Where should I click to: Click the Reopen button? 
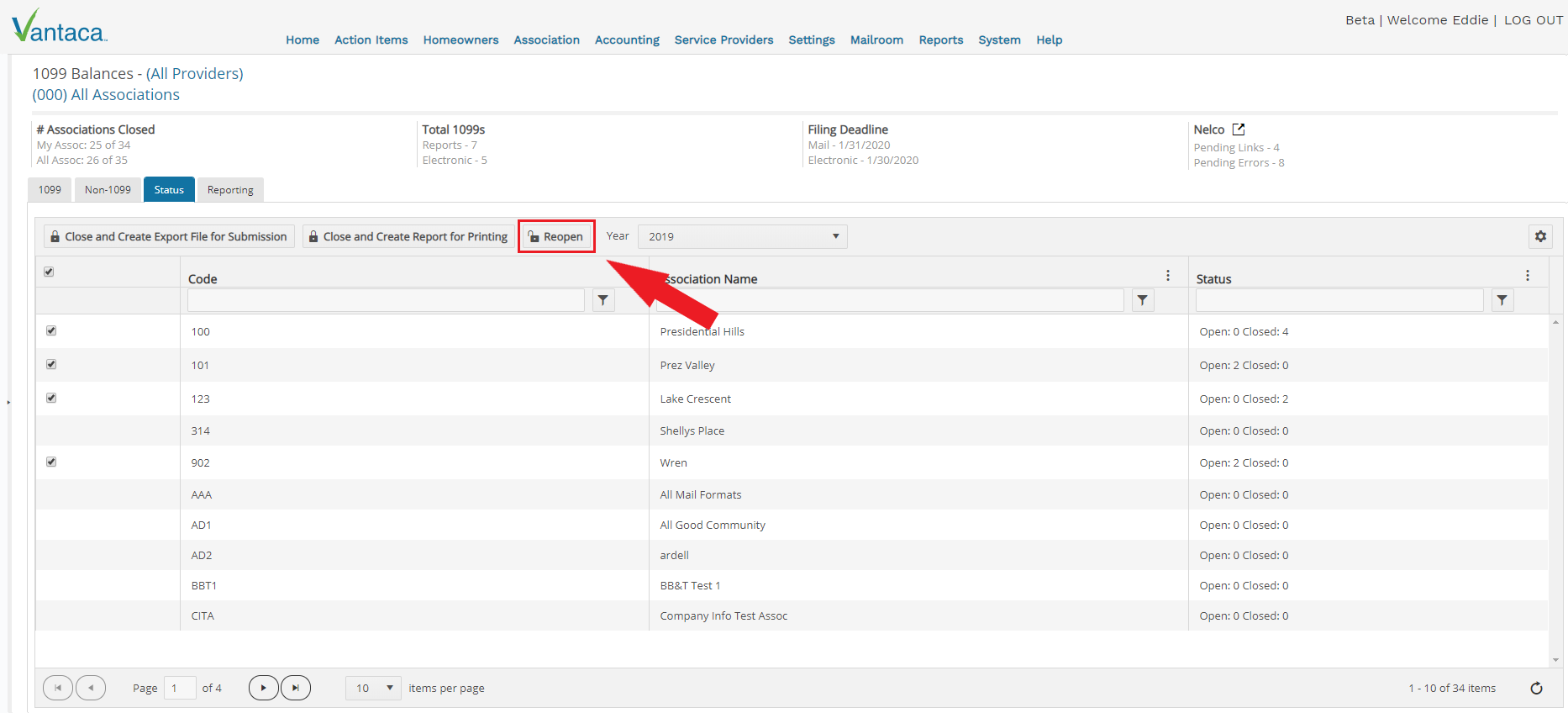click(x=555, y=236)
